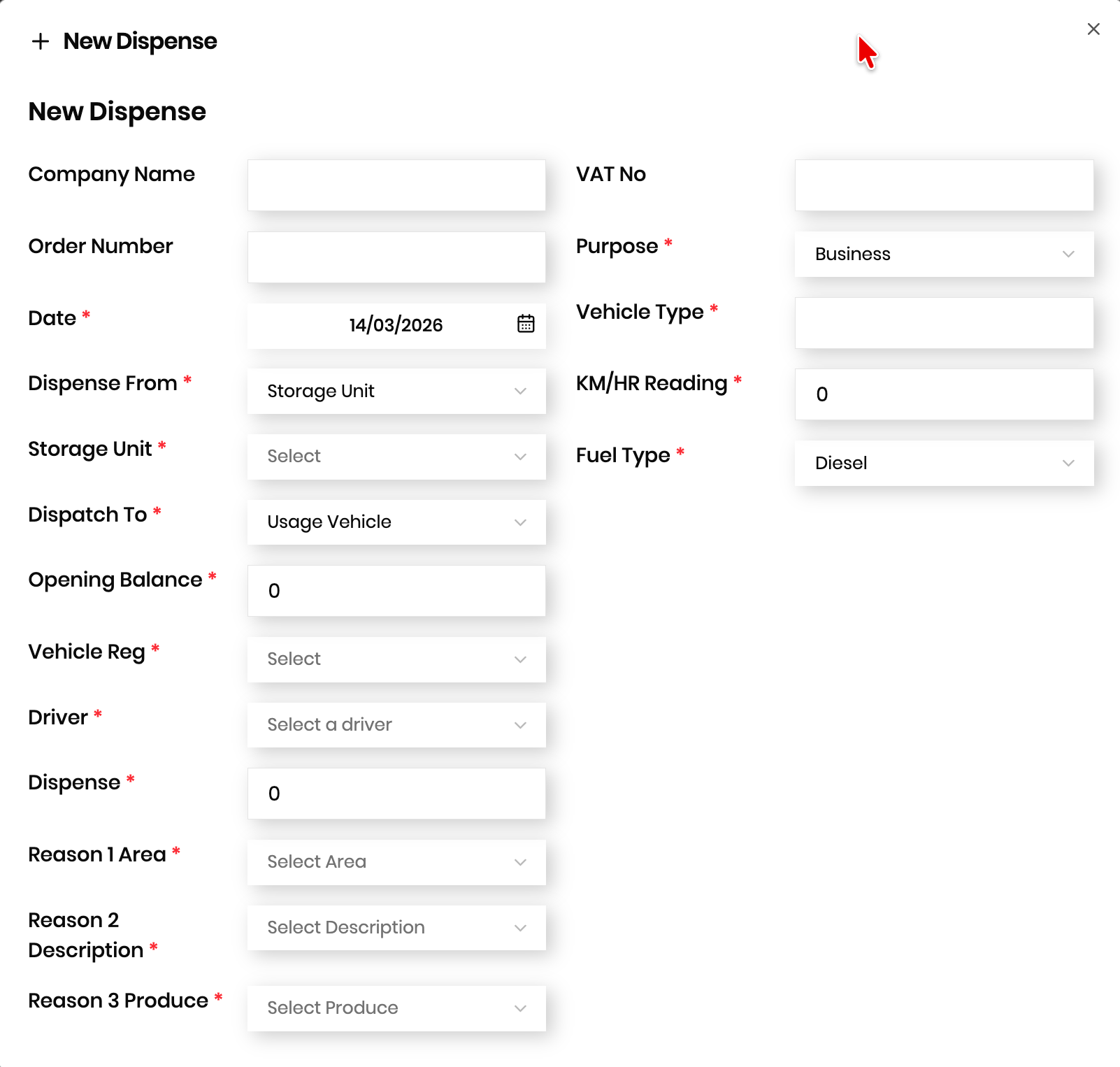Select the KM/HR Reading value field
The image size is (1120, 1067).
click(x=944, y=394)
